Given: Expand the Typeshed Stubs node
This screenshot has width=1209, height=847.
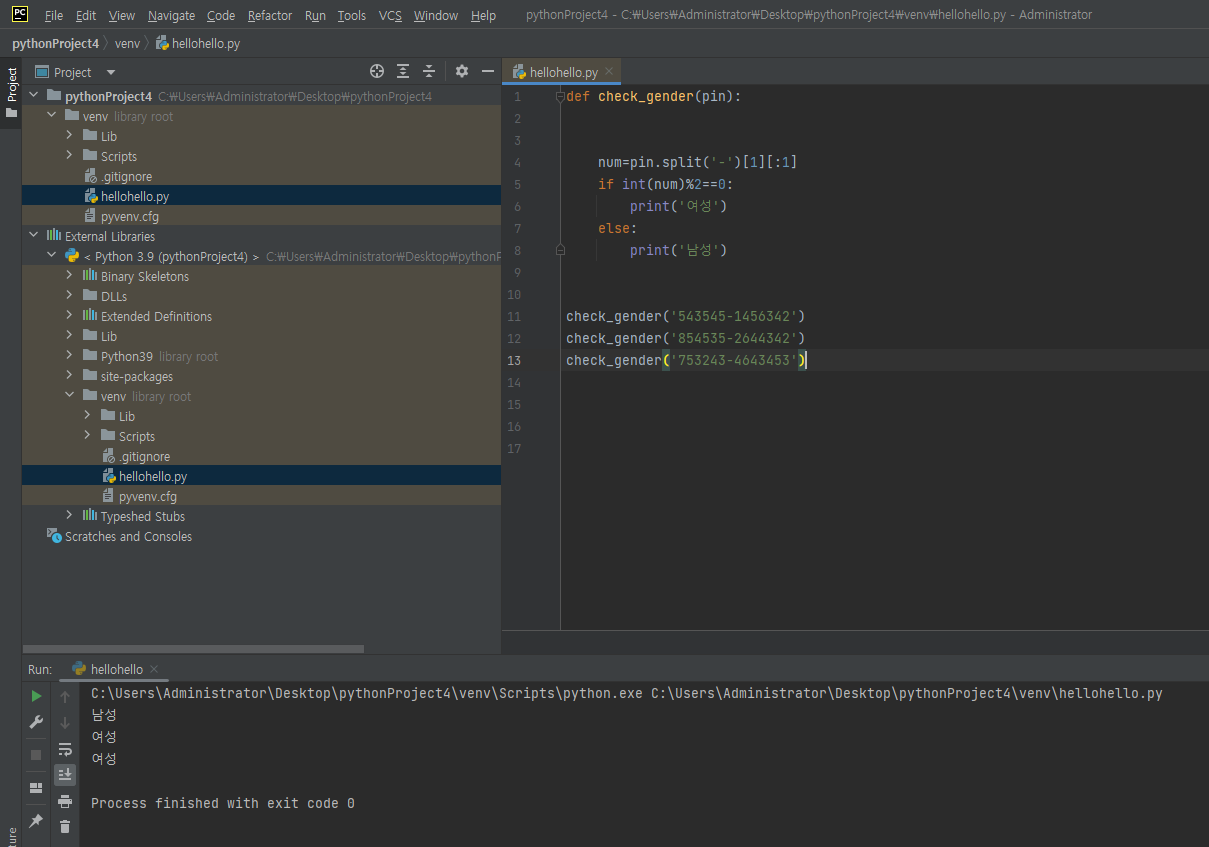Looking at the screenshot, I should click(x=69, y=516).
